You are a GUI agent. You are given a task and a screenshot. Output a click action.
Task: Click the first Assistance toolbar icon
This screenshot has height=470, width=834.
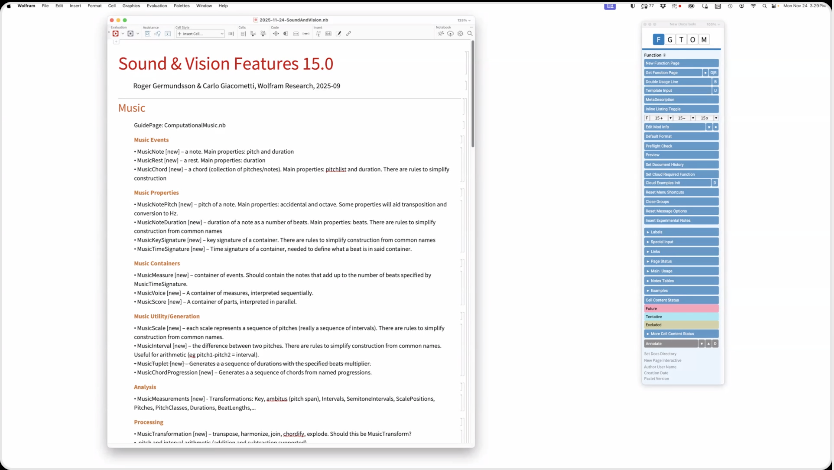pos(147,34)
